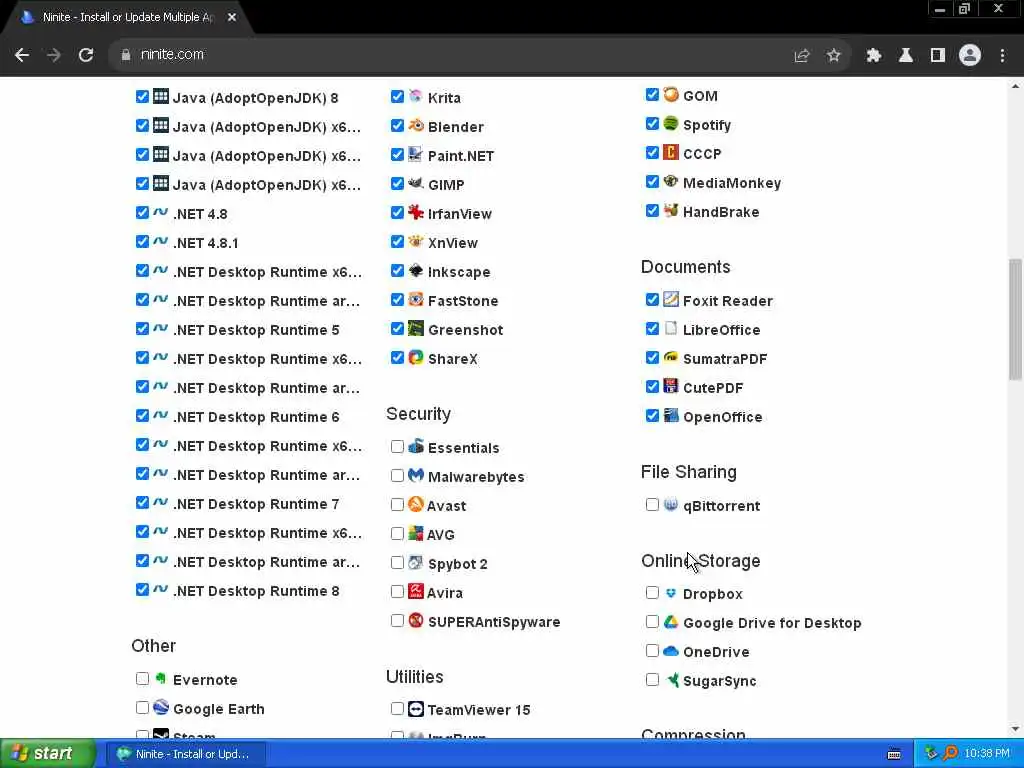The image size is (1024, 768).
Task: Uncheck the MediaMonkey checkbox
Action: (652, 182)
